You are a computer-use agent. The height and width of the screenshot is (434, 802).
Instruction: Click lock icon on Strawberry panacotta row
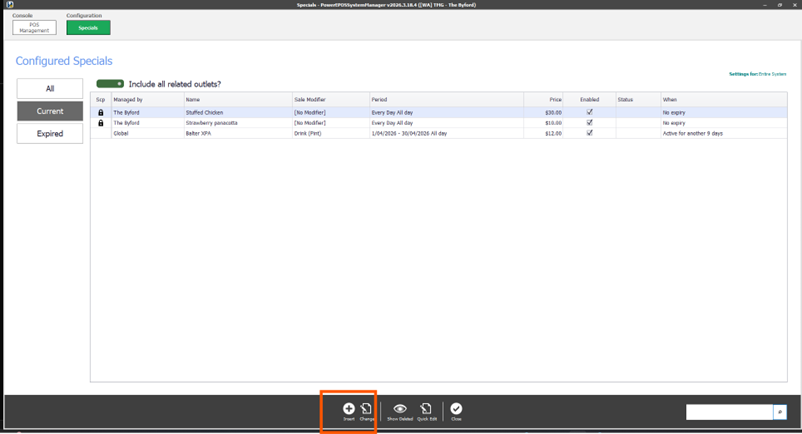pos(101,123)
